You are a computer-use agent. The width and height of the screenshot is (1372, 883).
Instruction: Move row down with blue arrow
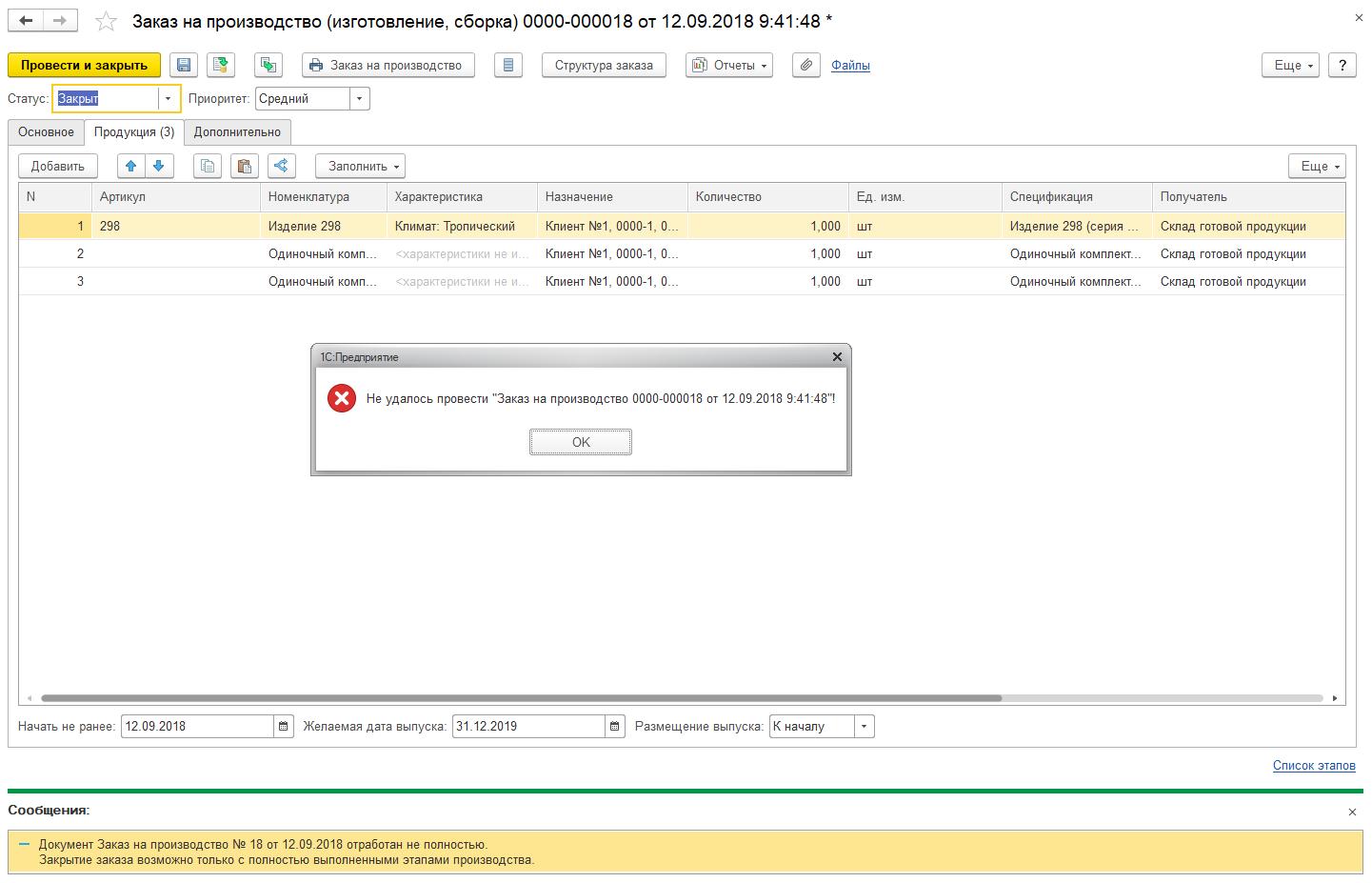click(159, 166)
